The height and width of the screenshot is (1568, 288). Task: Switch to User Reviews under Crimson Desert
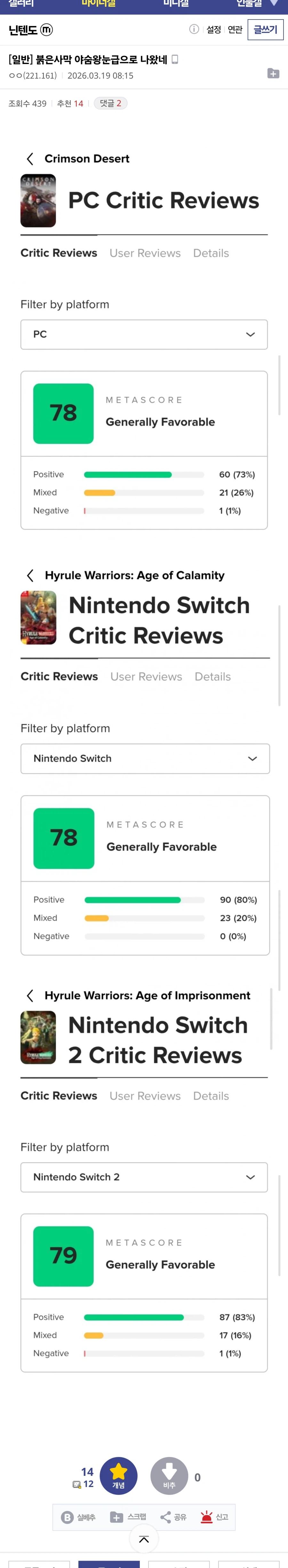tap(145, 253)
